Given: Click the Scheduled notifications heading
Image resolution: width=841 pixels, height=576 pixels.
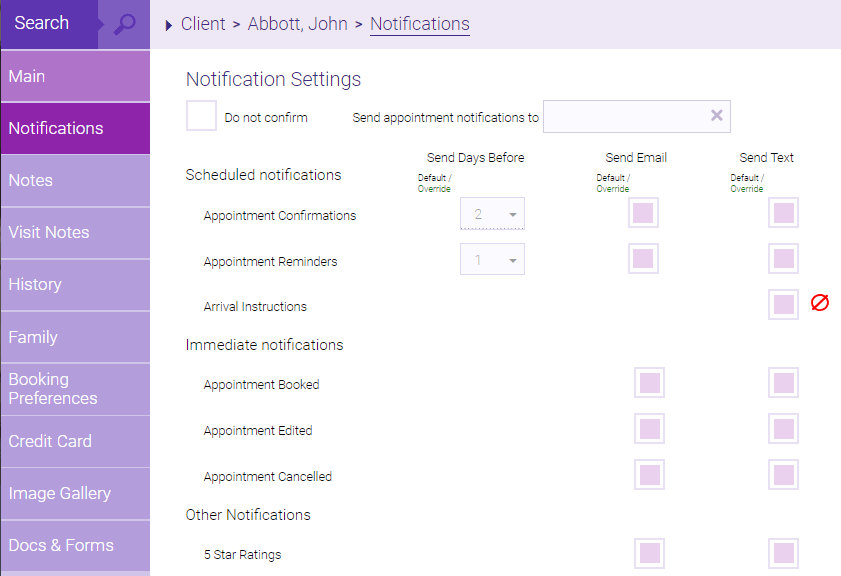Looking at the screenshot, I should [x=263, y=175].
